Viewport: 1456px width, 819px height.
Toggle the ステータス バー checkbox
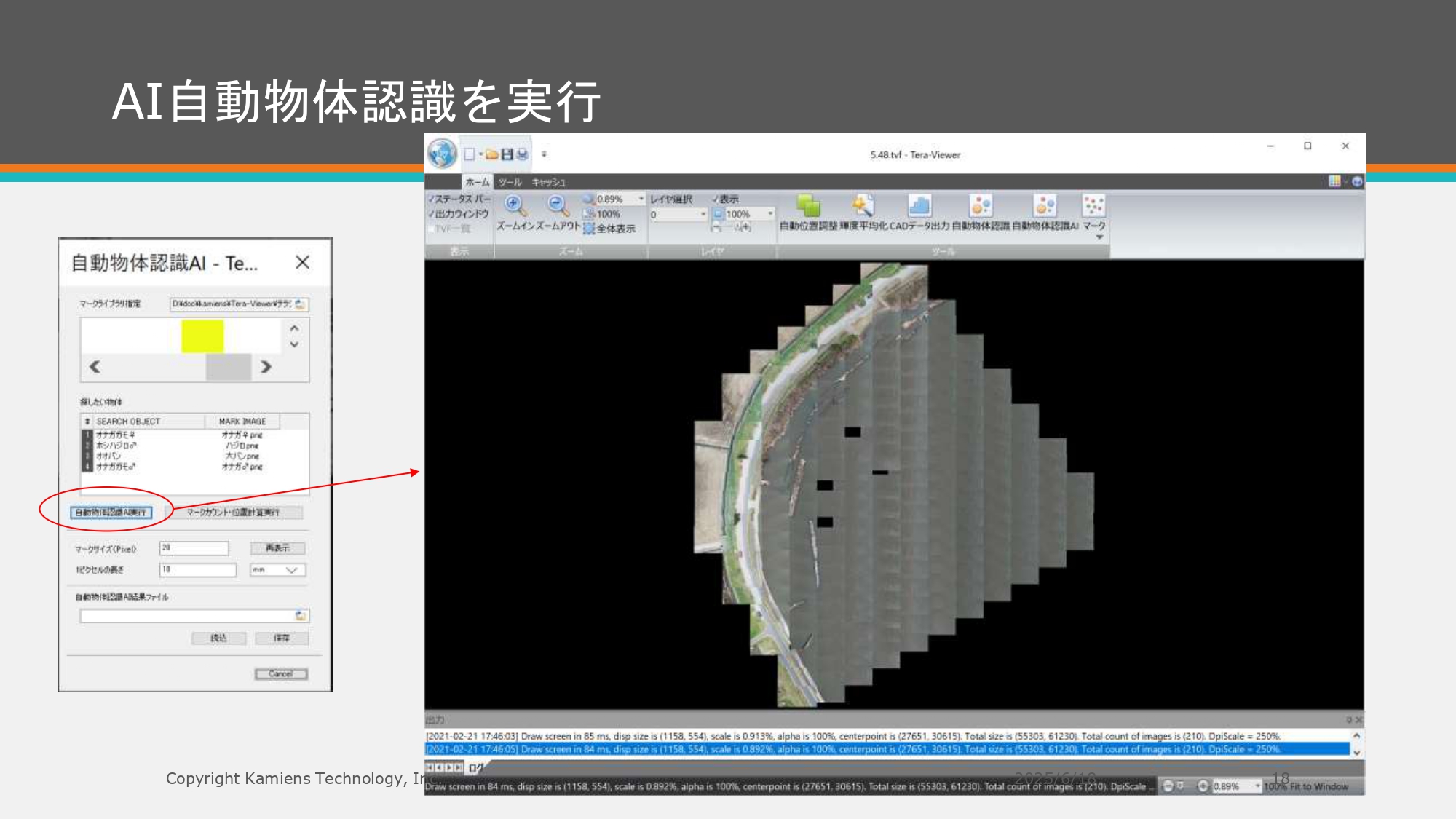[431, 199]
